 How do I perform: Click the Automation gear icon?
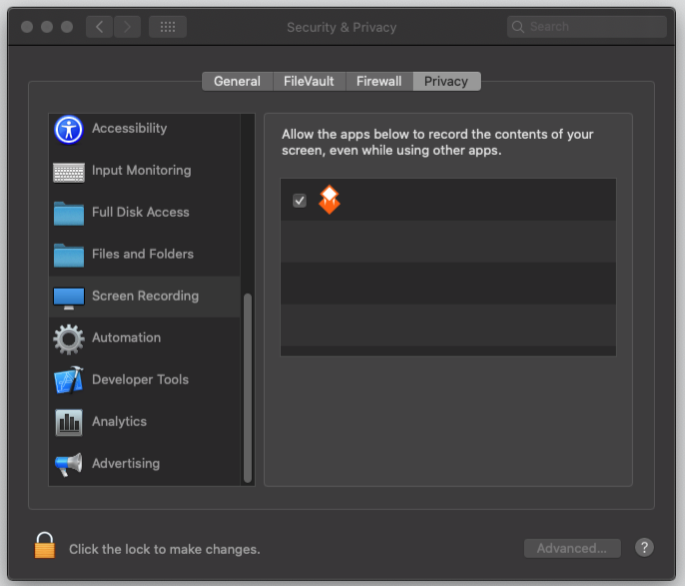[69, 339]
